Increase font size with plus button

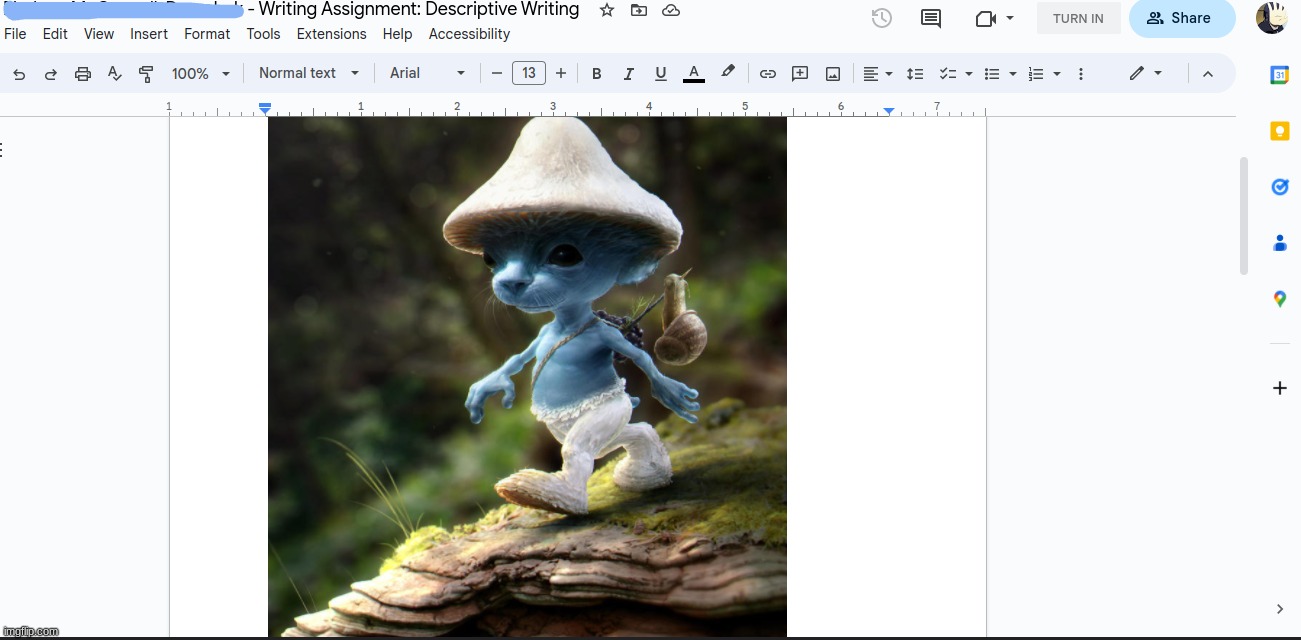(x=561, y=74)
